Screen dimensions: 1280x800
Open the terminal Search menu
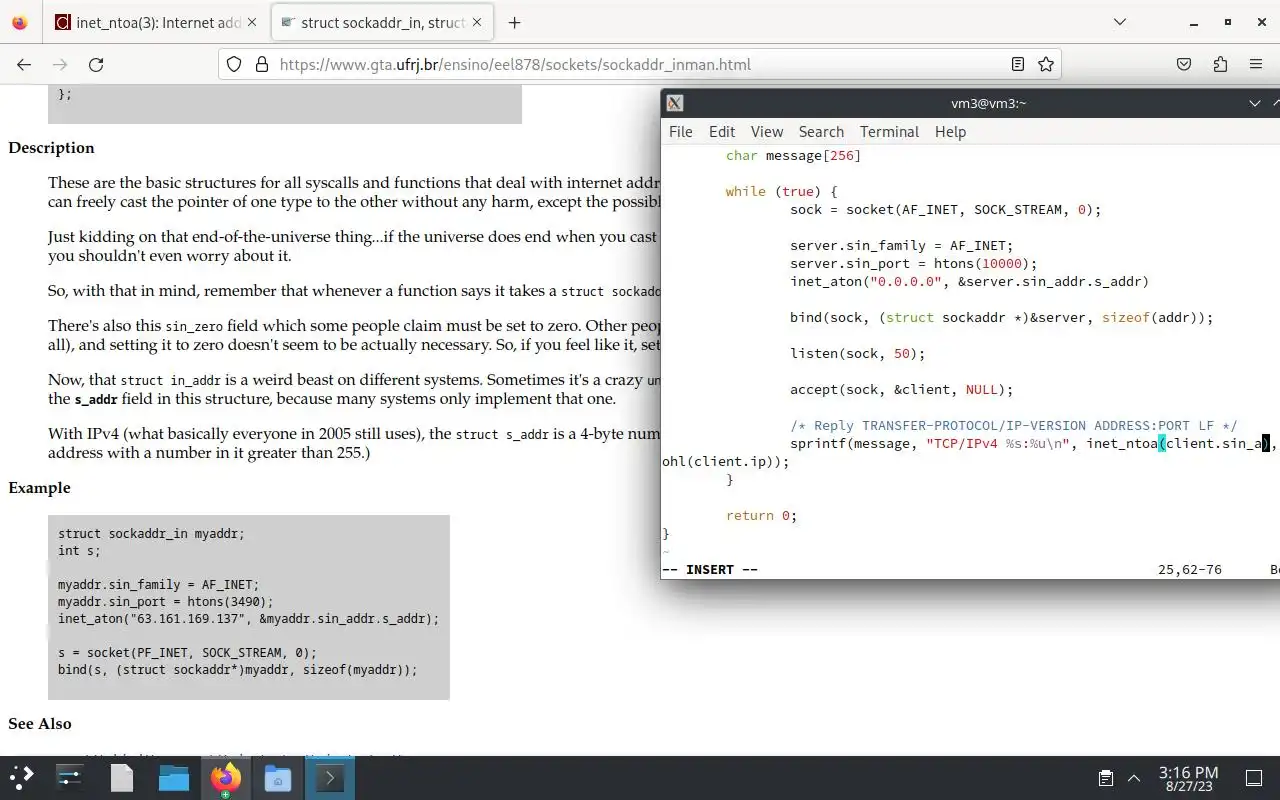pyautogui.click(x=821, y=132)
